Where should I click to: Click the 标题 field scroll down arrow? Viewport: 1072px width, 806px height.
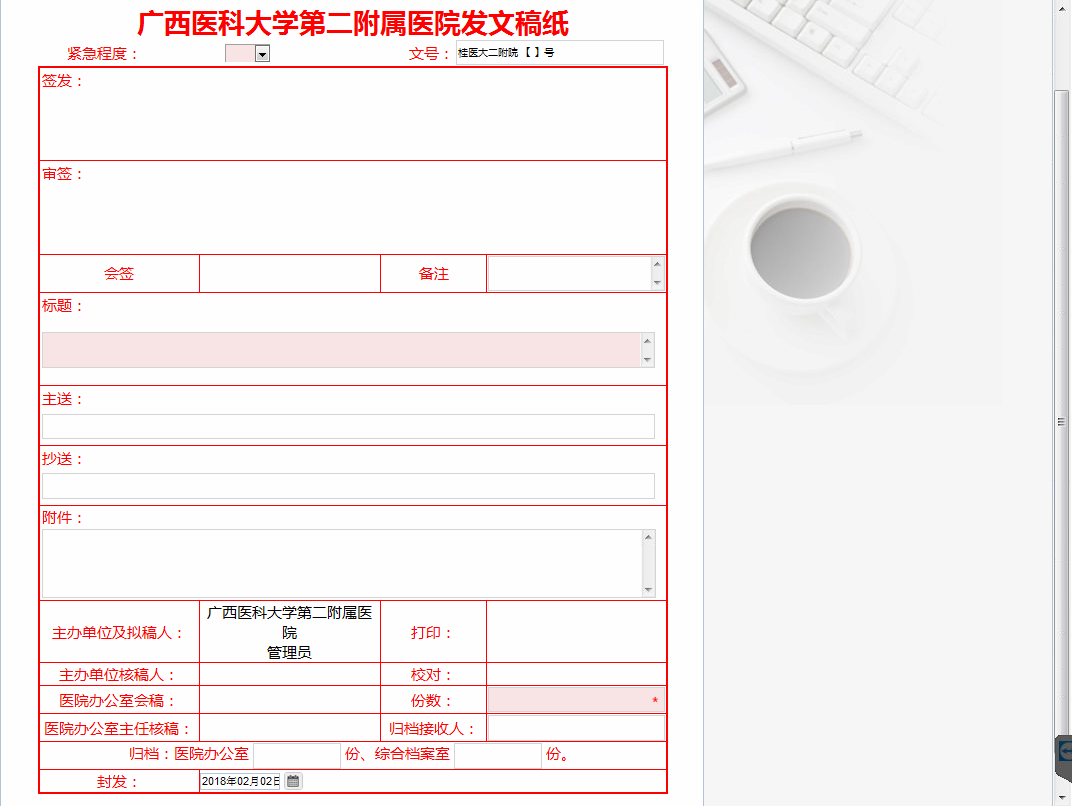647,360
